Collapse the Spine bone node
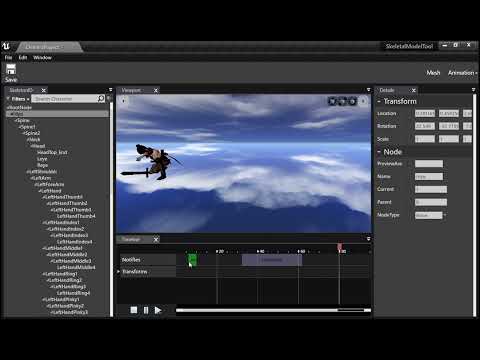This screenshot has height=360, width=480. point(15,121)
